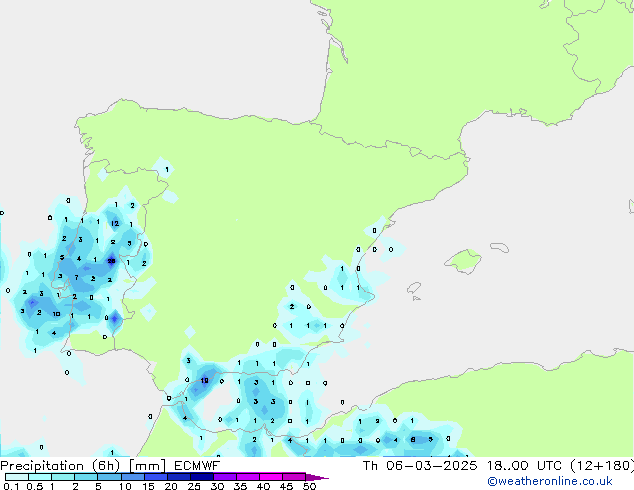Click the legend label '0.5'
This screenshot has height=490, width=634.
pyautogui.click(x=34, y=486)
